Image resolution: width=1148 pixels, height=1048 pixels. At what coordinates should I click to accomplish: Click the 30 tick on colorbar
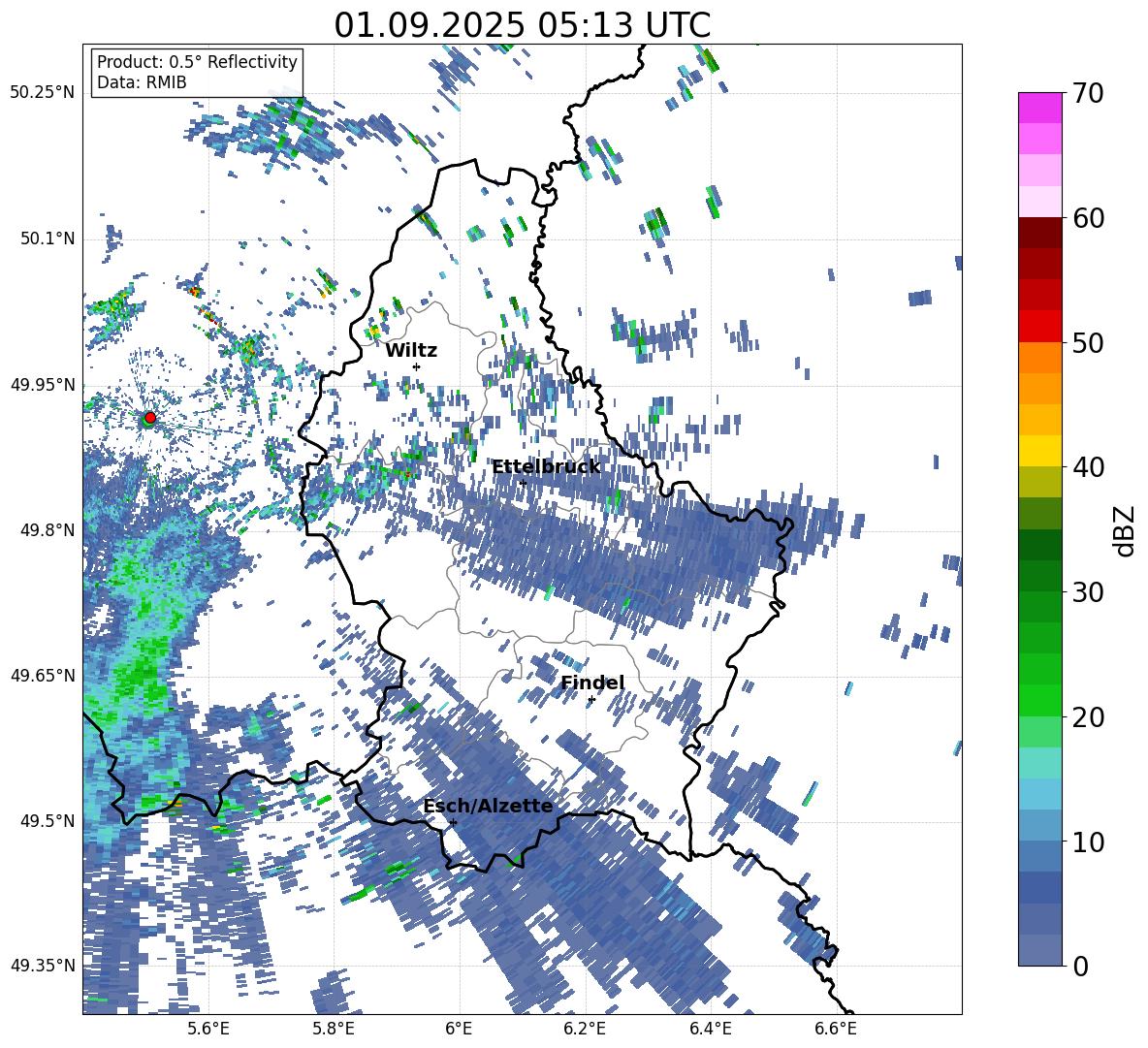tap(1087, 592)
